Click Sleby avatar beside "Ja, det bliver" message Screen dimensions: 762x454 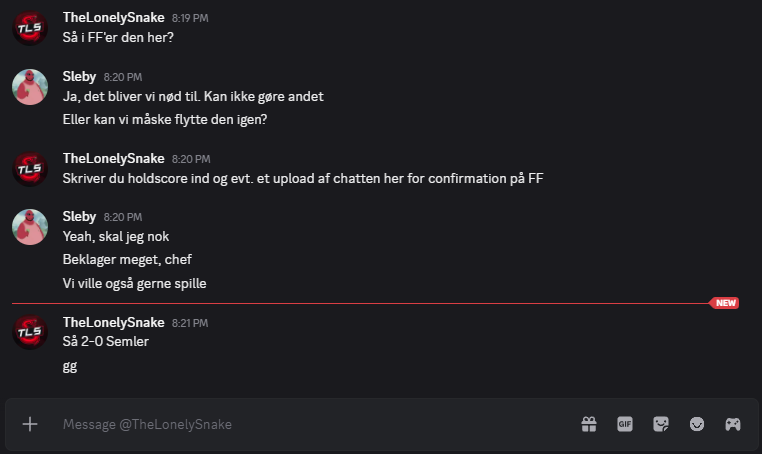click(x=30, y=86)
